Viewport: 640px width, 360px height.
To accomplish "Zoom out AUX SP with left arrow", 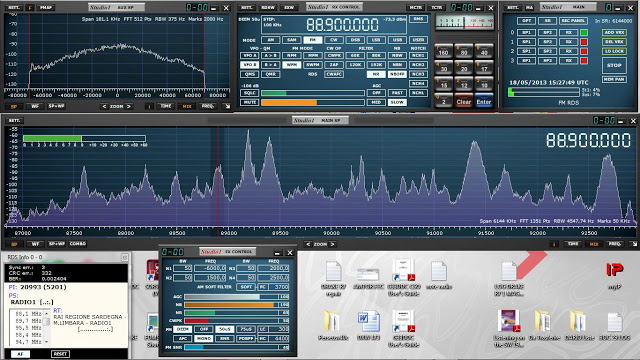I will click(x=104, y=106).
